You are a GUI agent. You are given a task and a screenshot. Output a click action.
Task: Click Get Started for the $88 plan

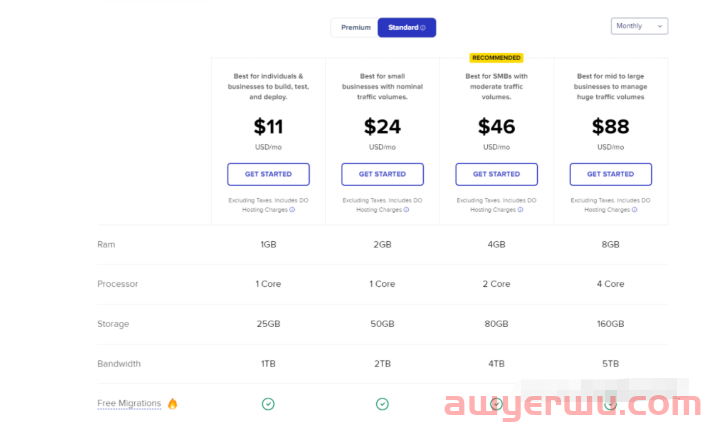point(611,174)
